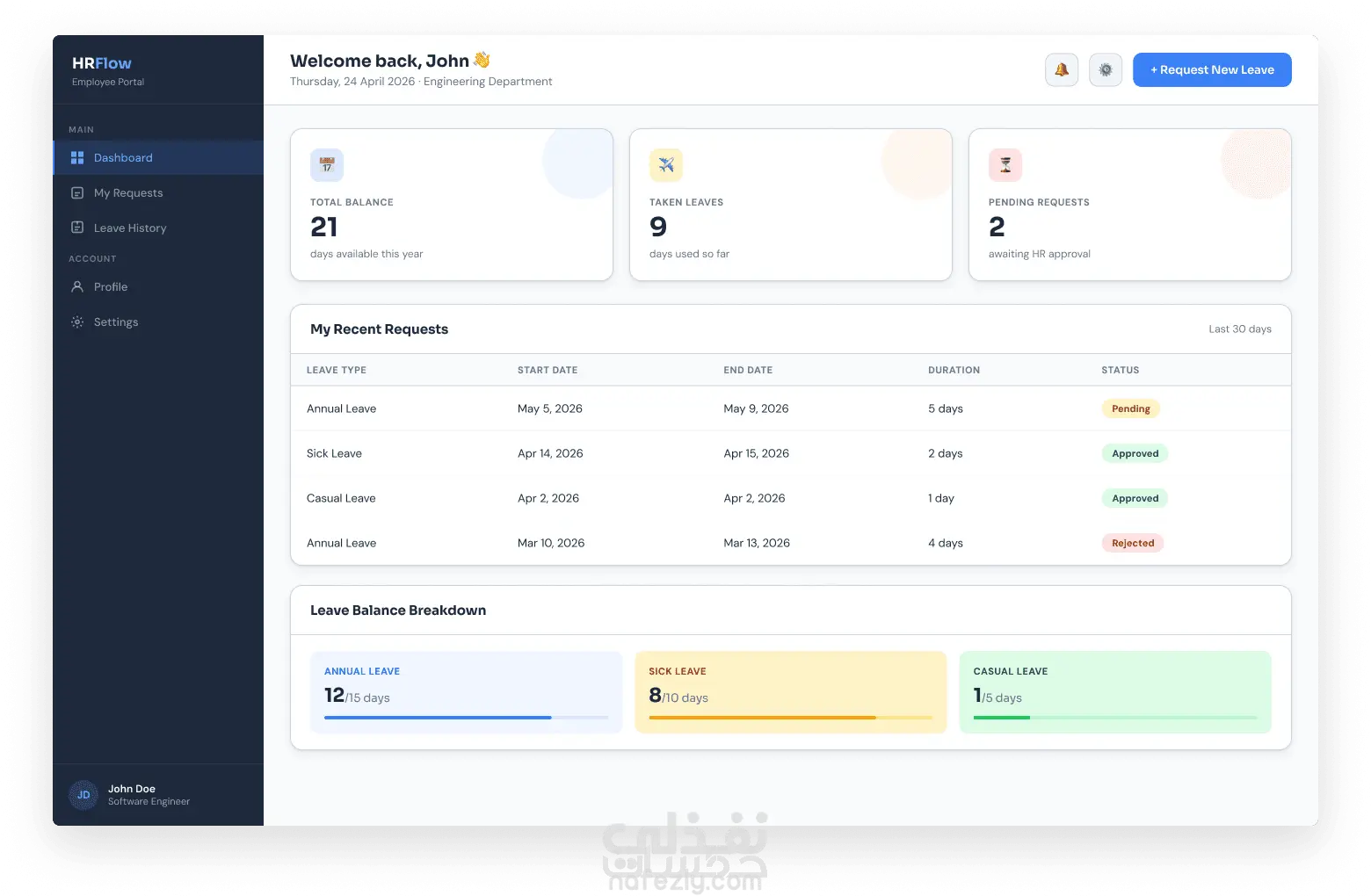Click the Status column header
Screen dimensions: 1371x896
click(x=1121, y=370)
